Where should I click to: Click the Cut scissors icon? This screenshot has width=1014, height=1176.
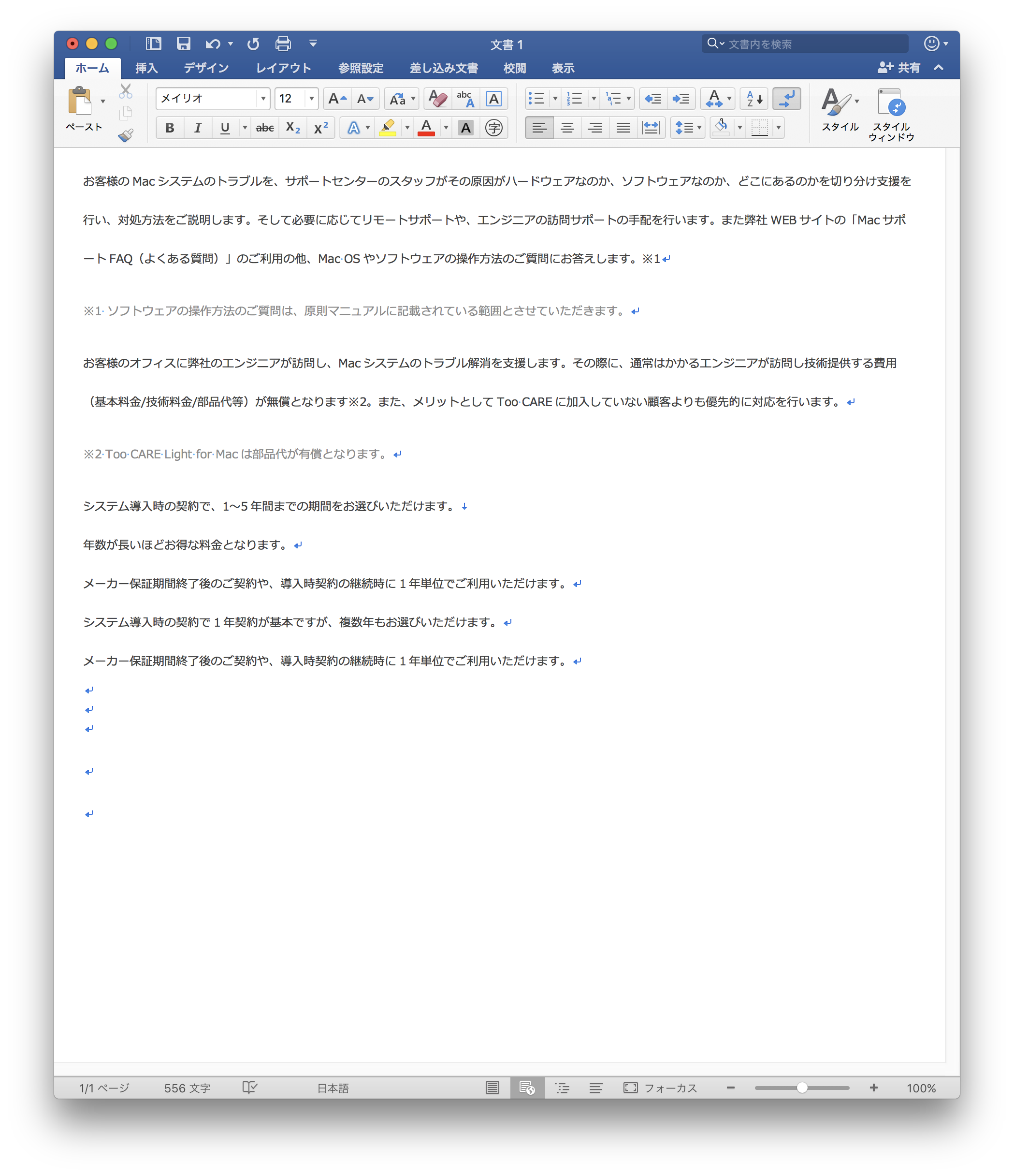click(125, 91)
